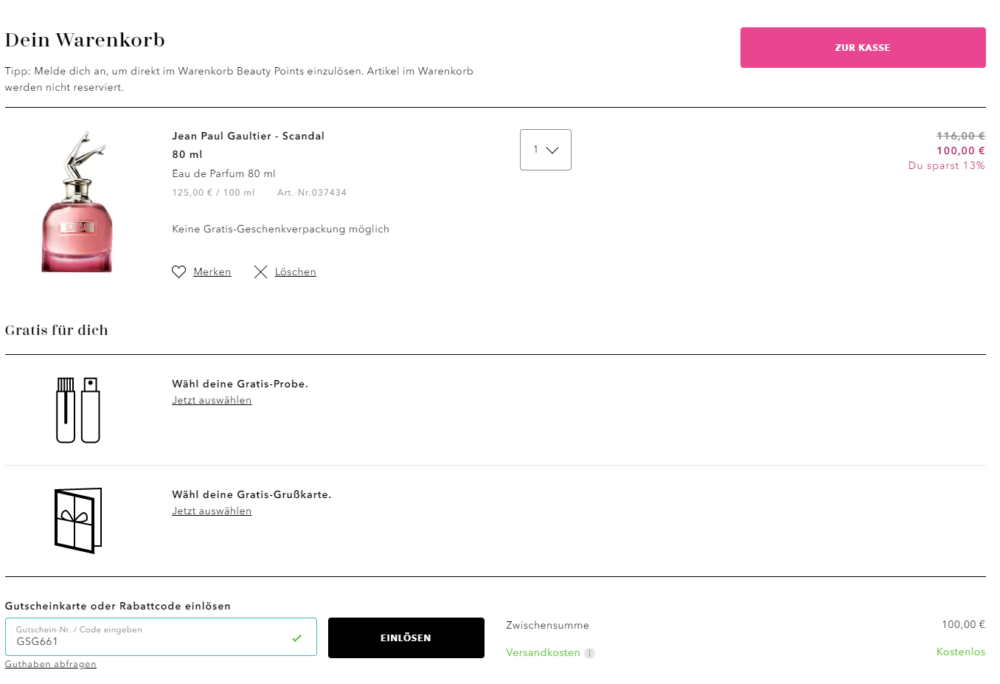Click the struck-through 116,00 € price
Screen dimensions: 1000x684
tap(960, 136)
